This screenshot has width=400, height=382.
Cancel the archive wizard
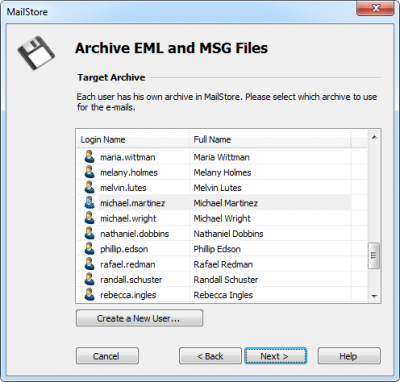[107, 356]
